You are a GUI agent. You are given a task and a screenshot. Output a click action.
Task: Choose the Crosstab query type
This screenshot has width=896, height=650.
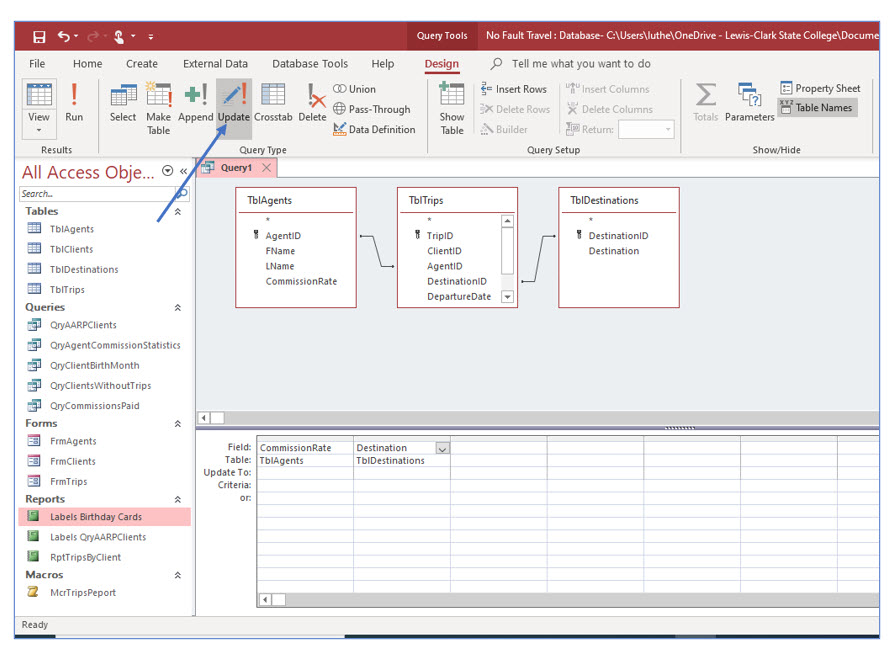click(x=273, y=102)
